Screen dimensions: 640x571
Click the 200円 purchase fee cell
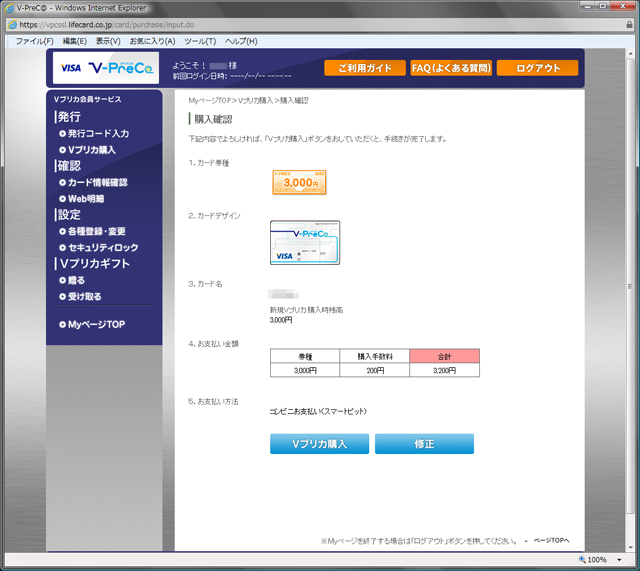pos(375,370)
